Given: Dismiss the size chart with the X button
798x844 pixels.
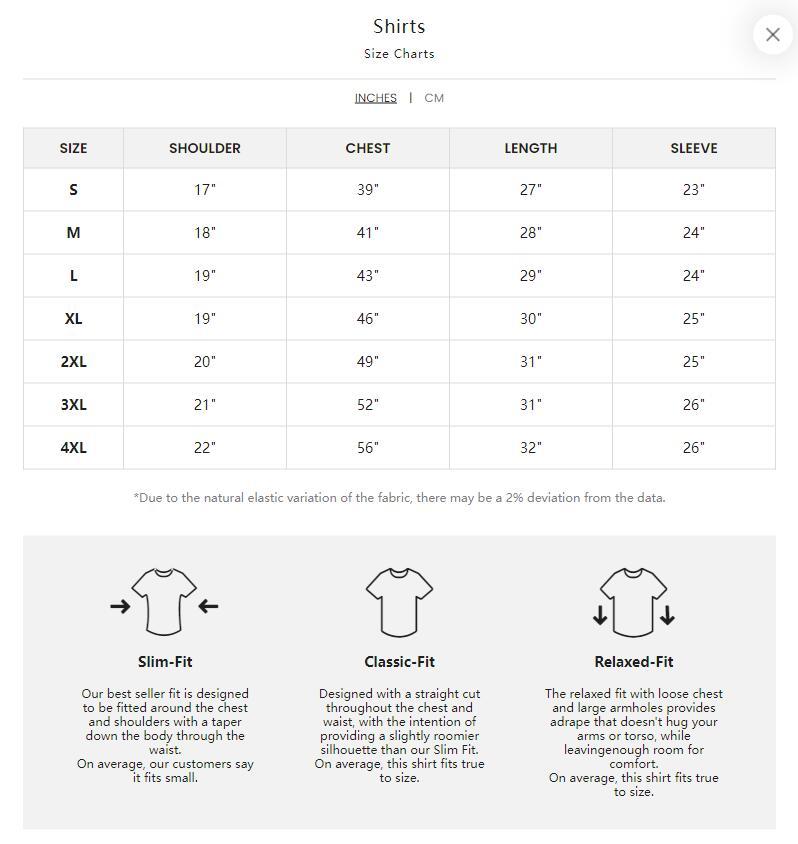Looking at the screenshot, I should pyautogui.click(x=772, y=34).
